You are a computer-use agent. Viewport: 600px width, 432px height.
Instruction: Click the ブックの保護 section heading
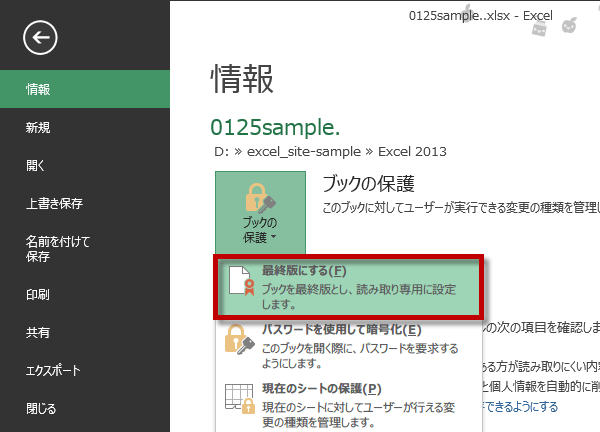pos(368,184)
